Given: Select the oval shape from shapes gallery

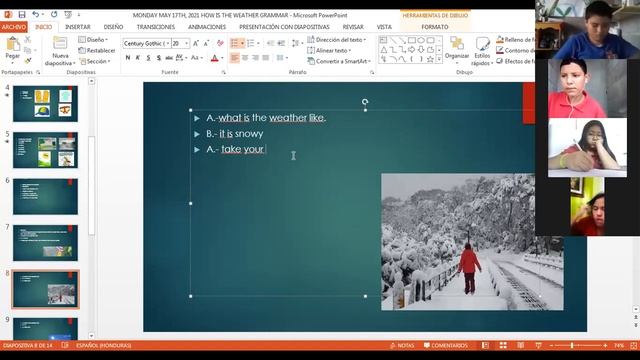Looking at the screenshot, I should (x=421, y=40).
